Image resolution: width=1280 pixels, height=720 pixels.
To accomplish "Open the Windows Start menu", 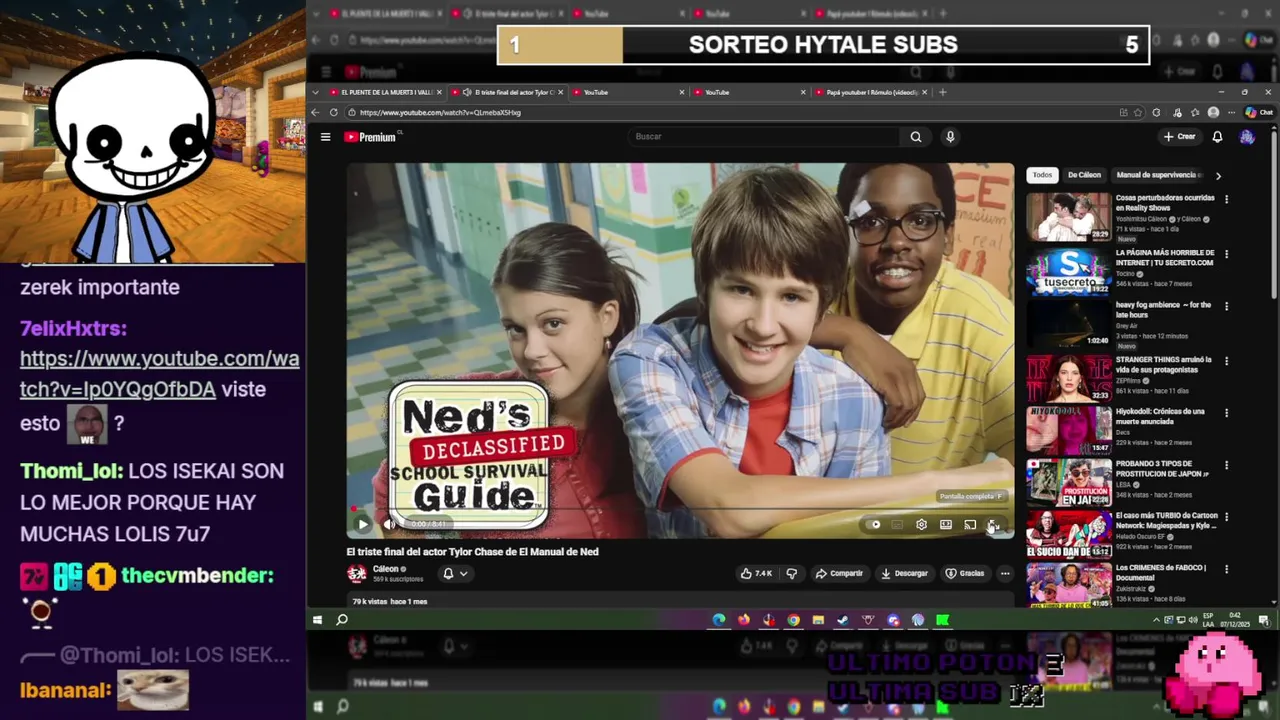I will click(x=317, y=620).
